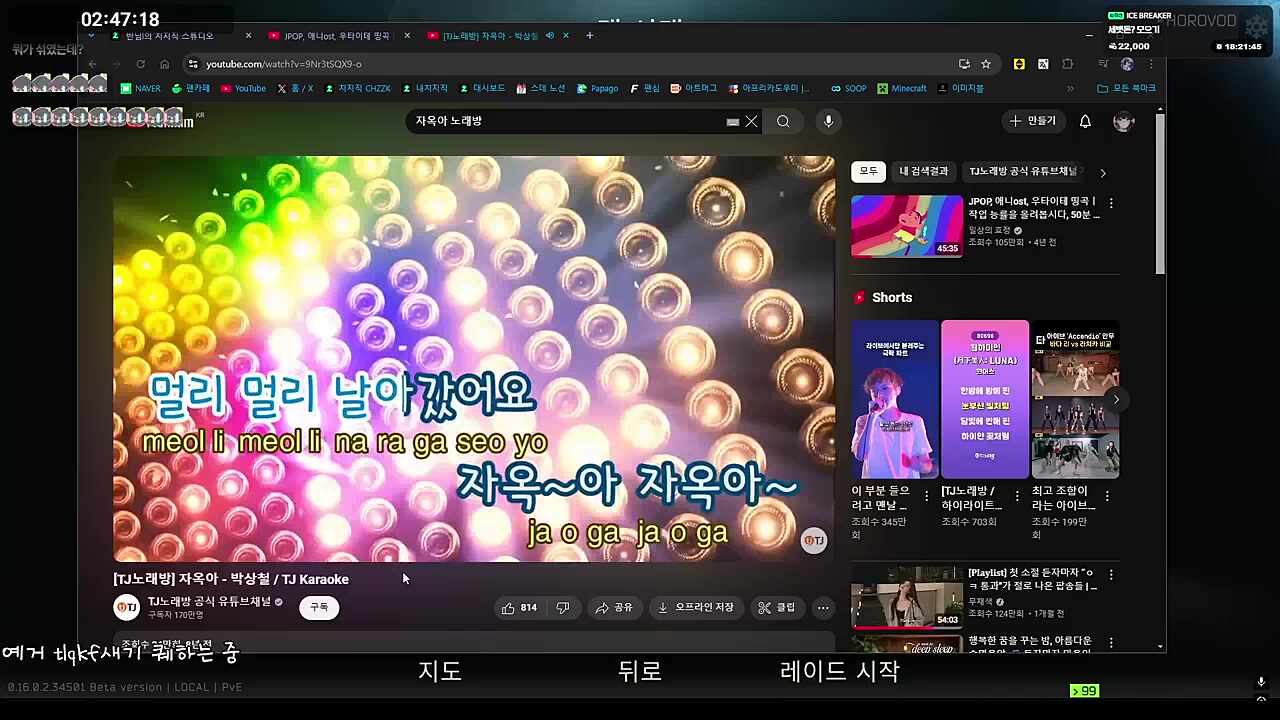This screenshot has height=720, width=1280.
Task: Open the JPOP 애니ost 45:35 thumbnail
Action: click(x=907, y=226)
